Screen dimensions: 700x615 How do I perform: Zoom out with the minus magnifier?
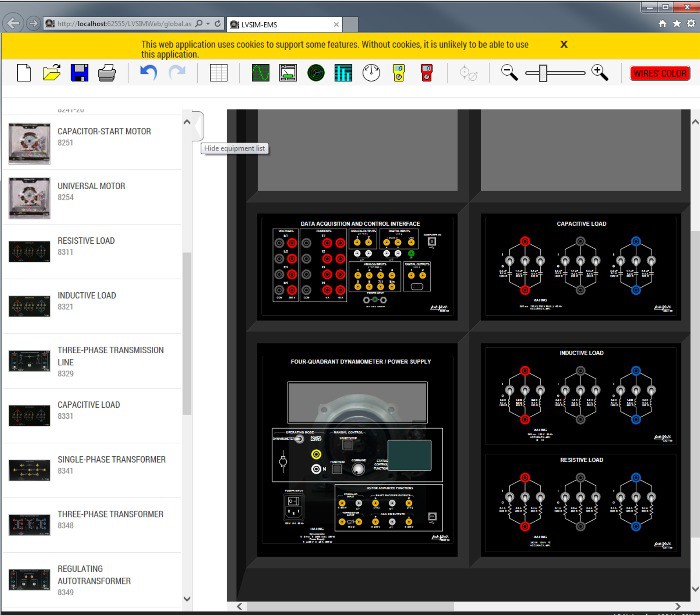(510, 72)
